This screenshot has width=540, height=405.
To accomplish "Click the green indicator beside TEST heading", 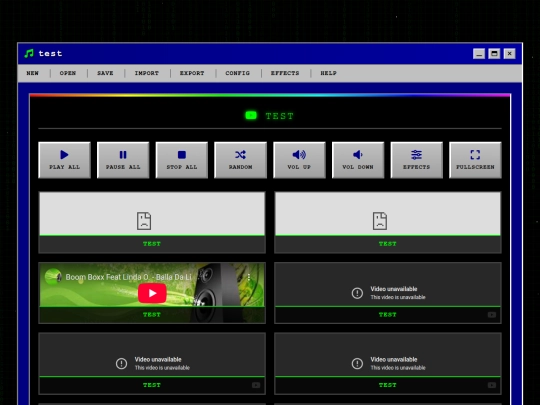I will click(251, 115).
